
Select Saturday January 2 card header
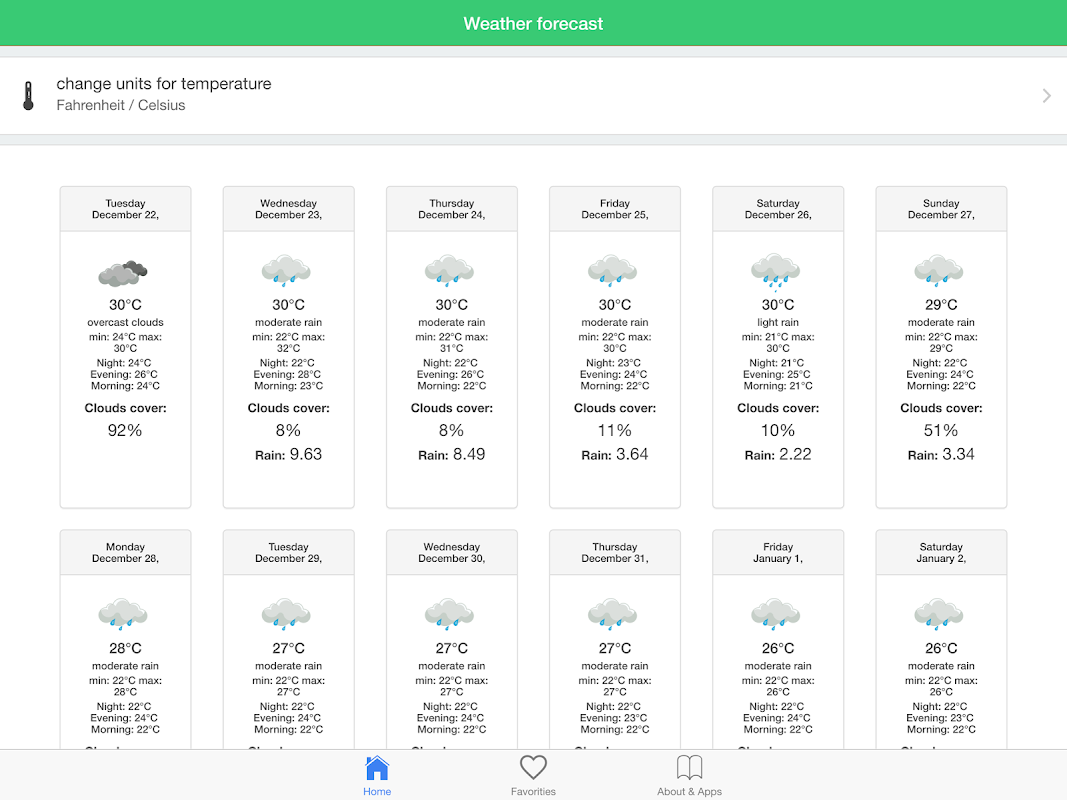(x=941, y=552)
